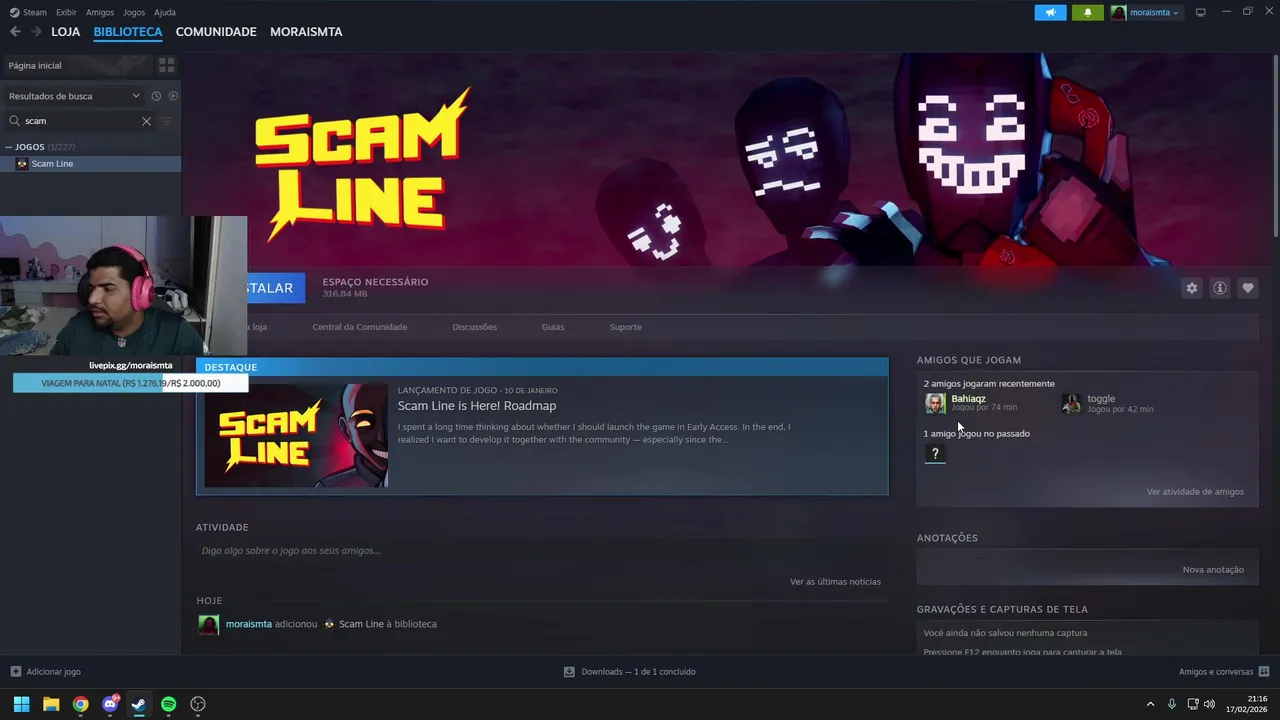Click the library search field containing scam
1280x720 pixels.
pyautogui.click(x=80, y=121)
